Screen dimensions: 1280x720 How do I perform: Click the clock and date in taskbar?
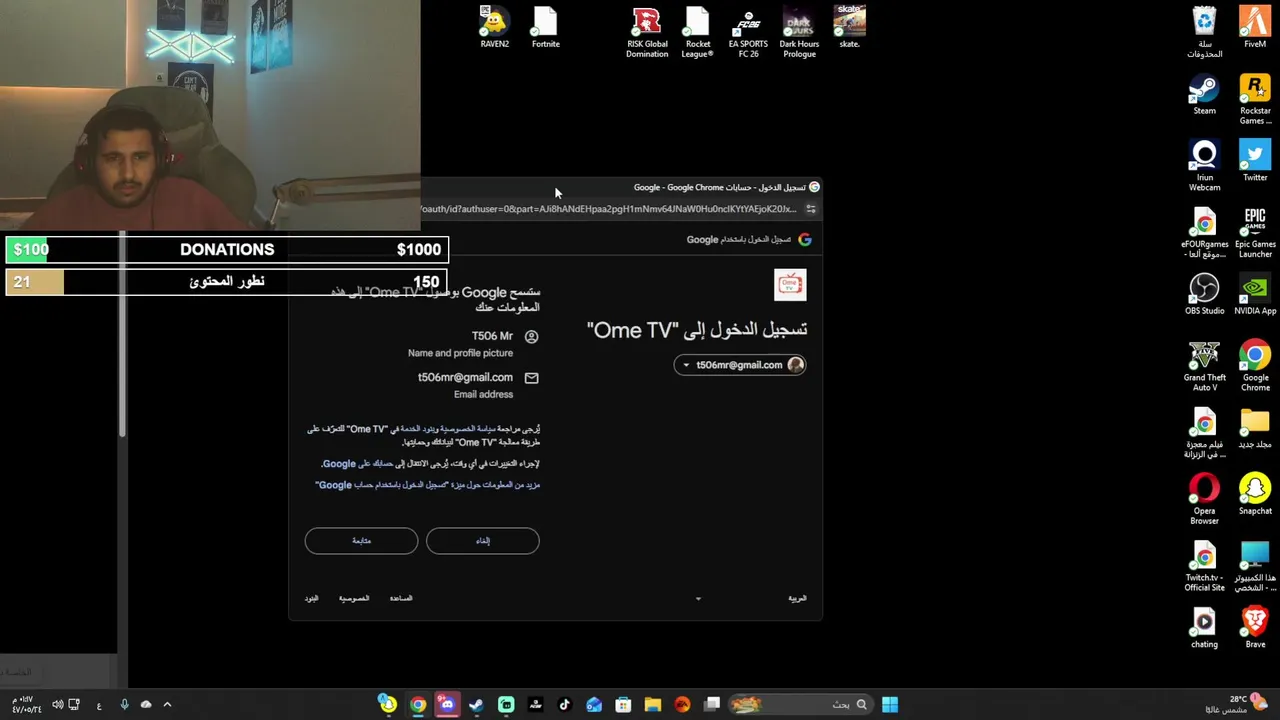26,705
